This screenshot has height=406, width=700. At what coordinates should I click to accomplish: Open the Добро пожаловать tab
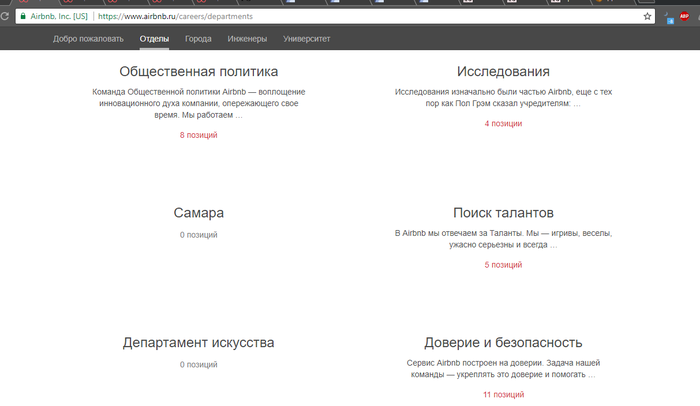point(89,39)
